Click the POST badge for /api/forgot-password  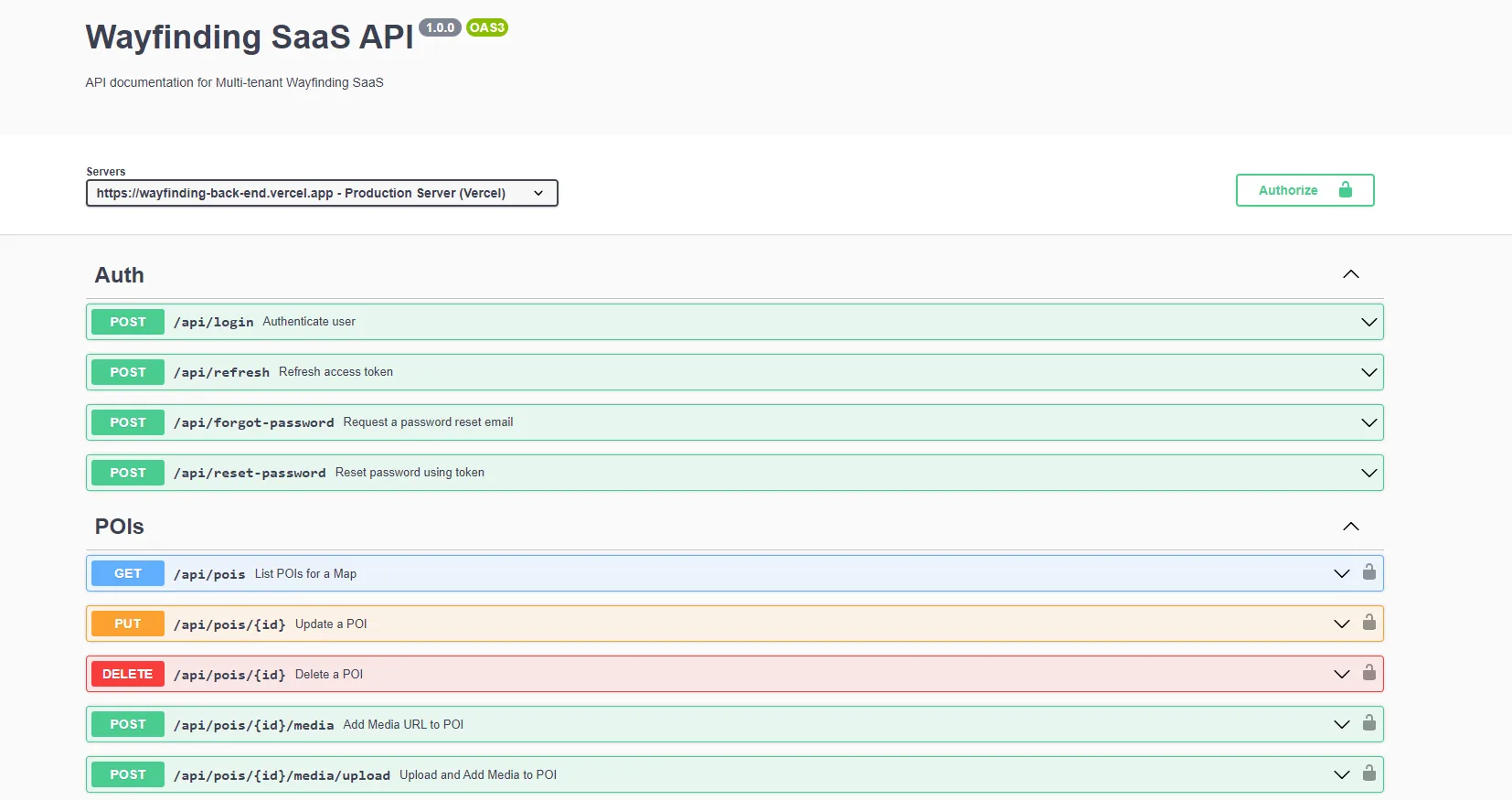pos(128,422)
